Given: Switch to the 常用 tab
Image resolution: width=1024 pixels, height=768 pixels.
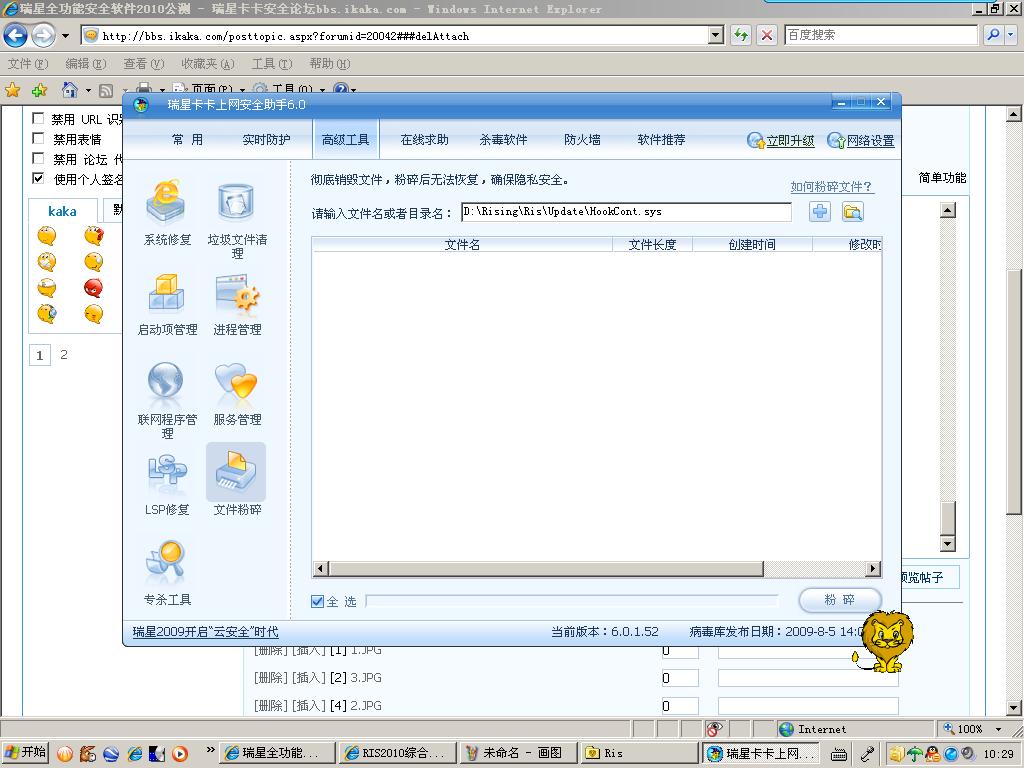Looking at the screenshot, I should [187, 140].
